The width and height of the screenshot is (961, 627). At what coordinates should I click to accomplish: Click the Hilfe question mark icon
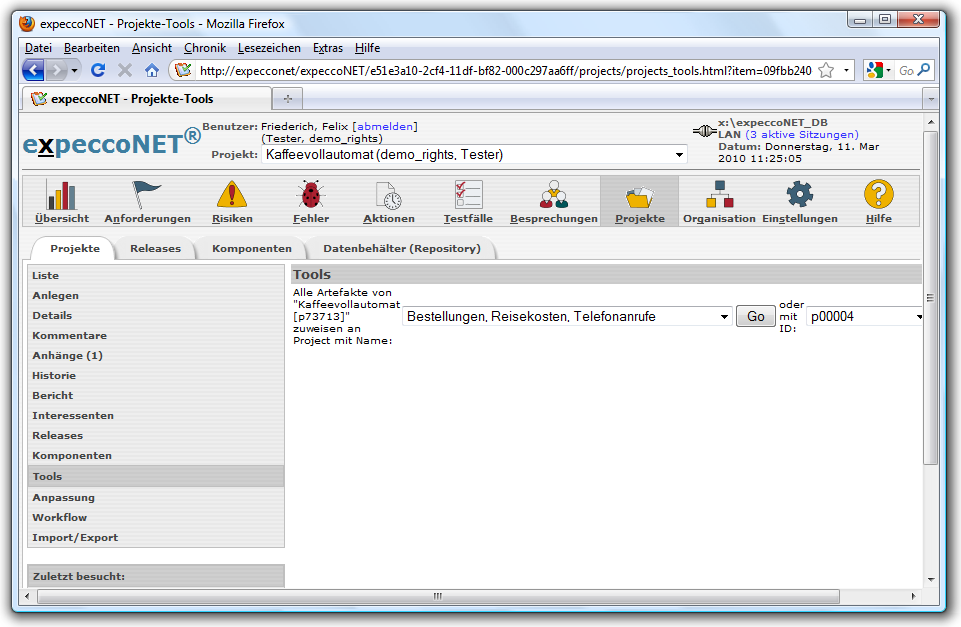[878, 195]
